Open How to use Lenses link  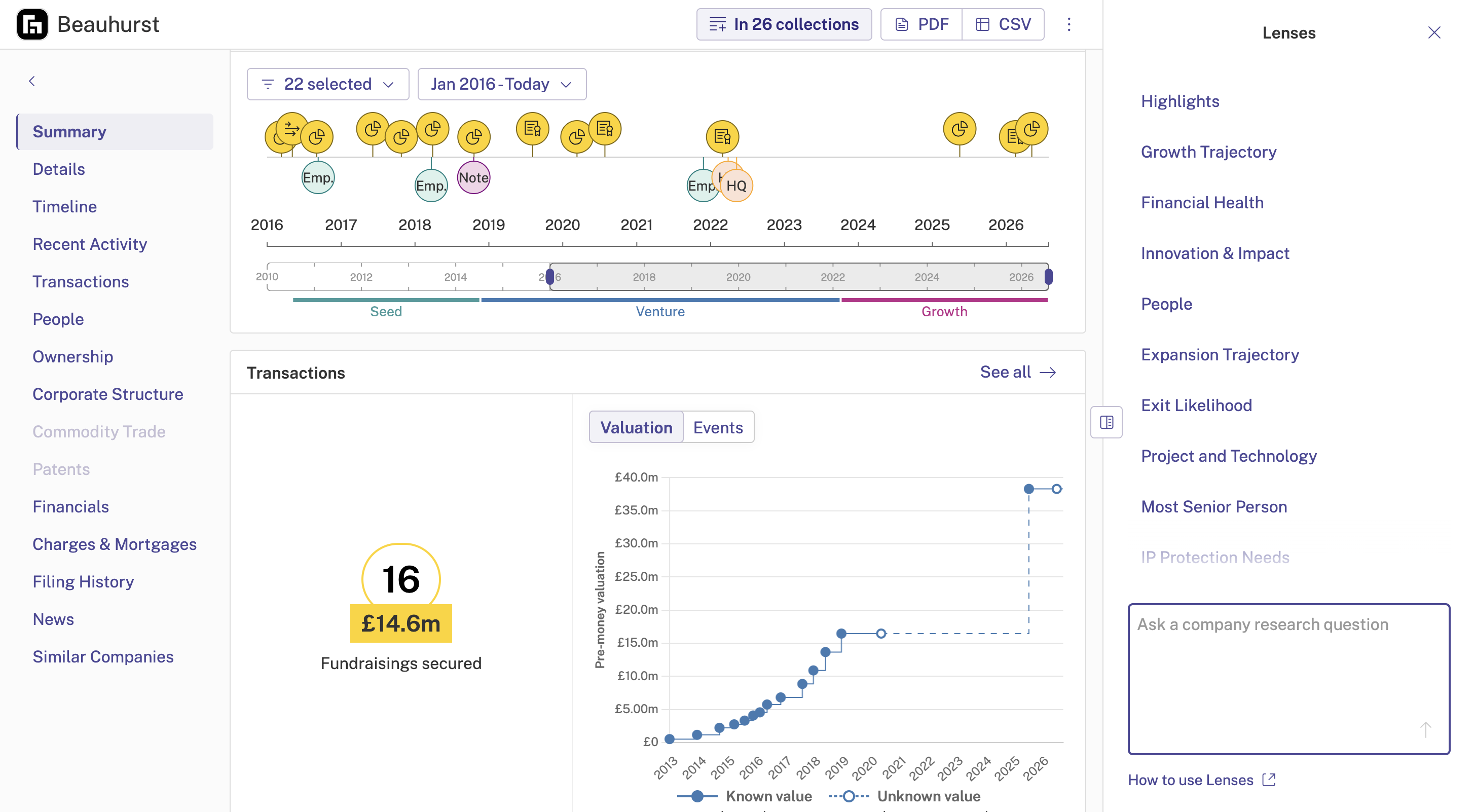1202,780
